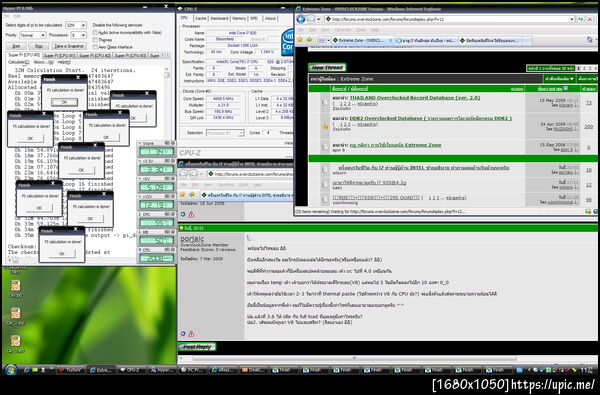Open DDR2 Overclocked Database thread link
This screenshot has width=600, height=395.
click(431, 118)
